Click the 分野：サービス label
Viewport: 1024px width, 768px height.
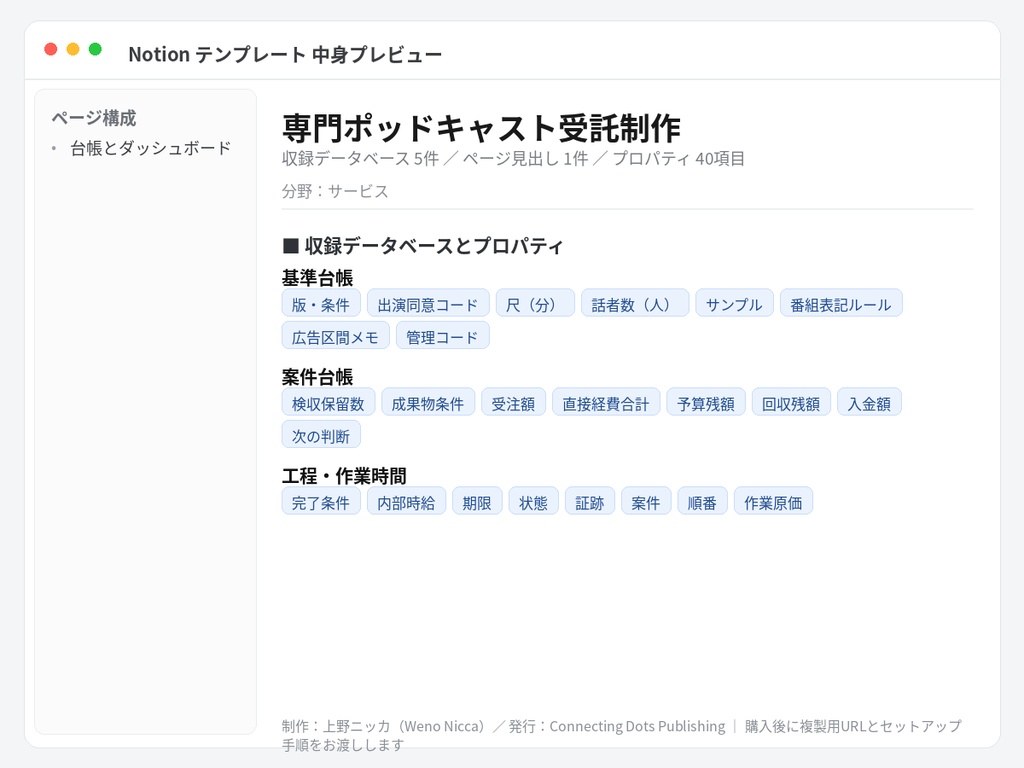tap(335, 191)
